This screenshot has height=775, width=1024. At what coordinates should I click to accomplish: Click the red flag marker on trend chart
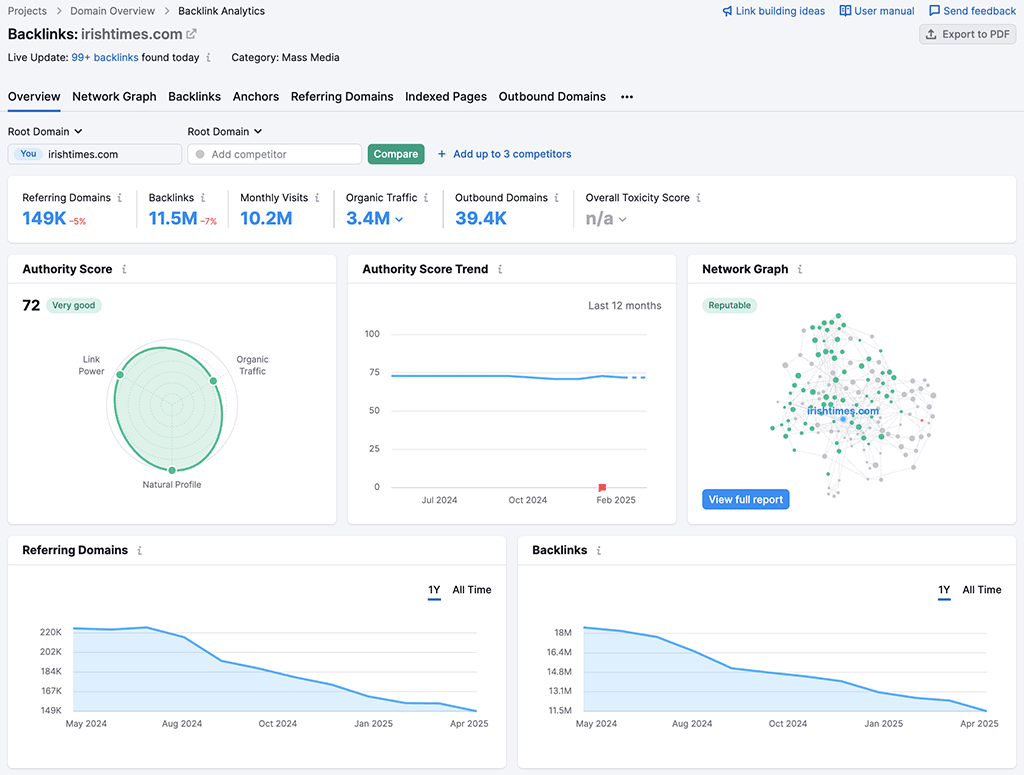click(x=602, y=488)
